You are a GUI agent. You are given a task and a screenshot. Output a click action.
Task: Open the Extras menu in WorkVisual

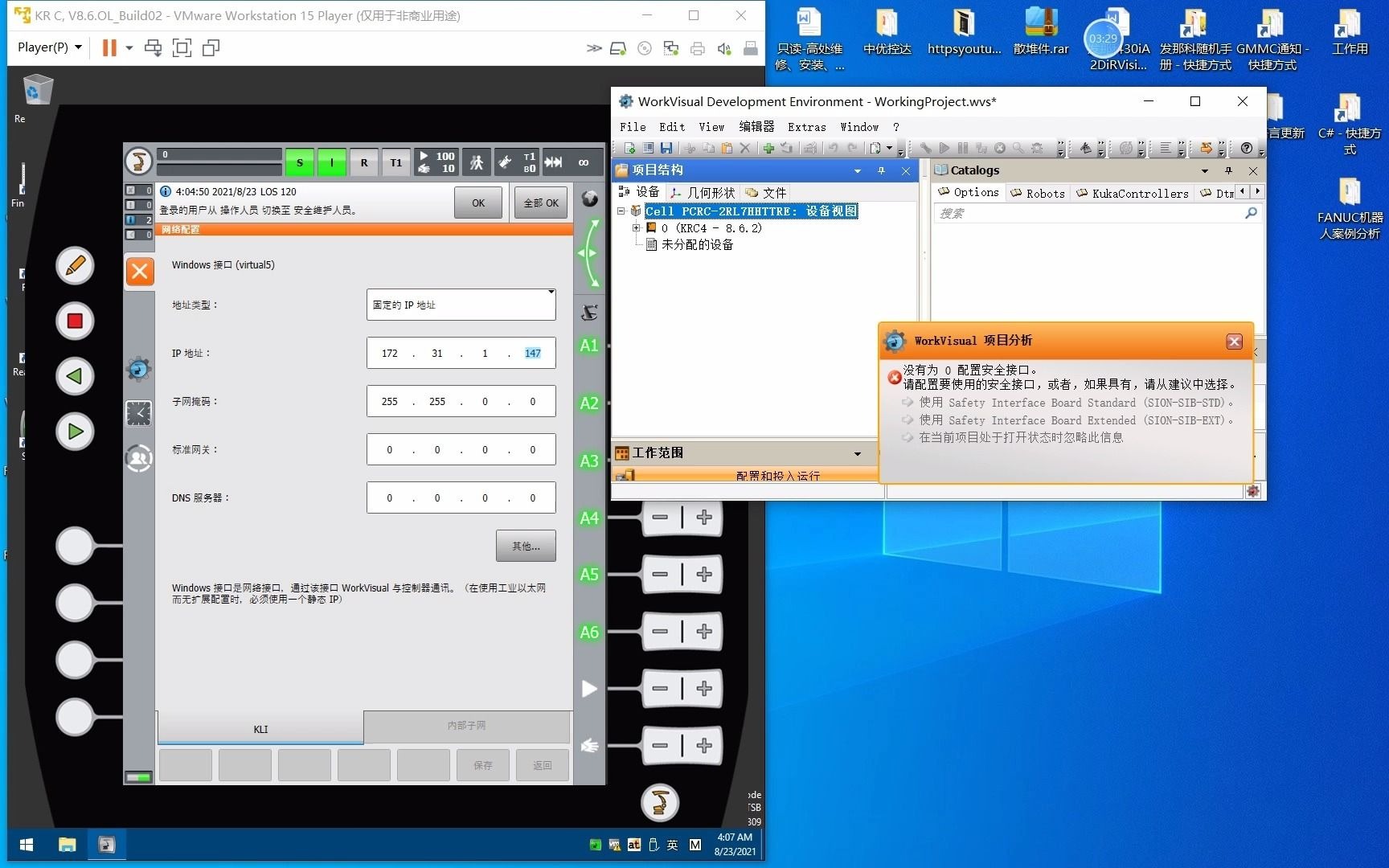(x=806, y=127)
